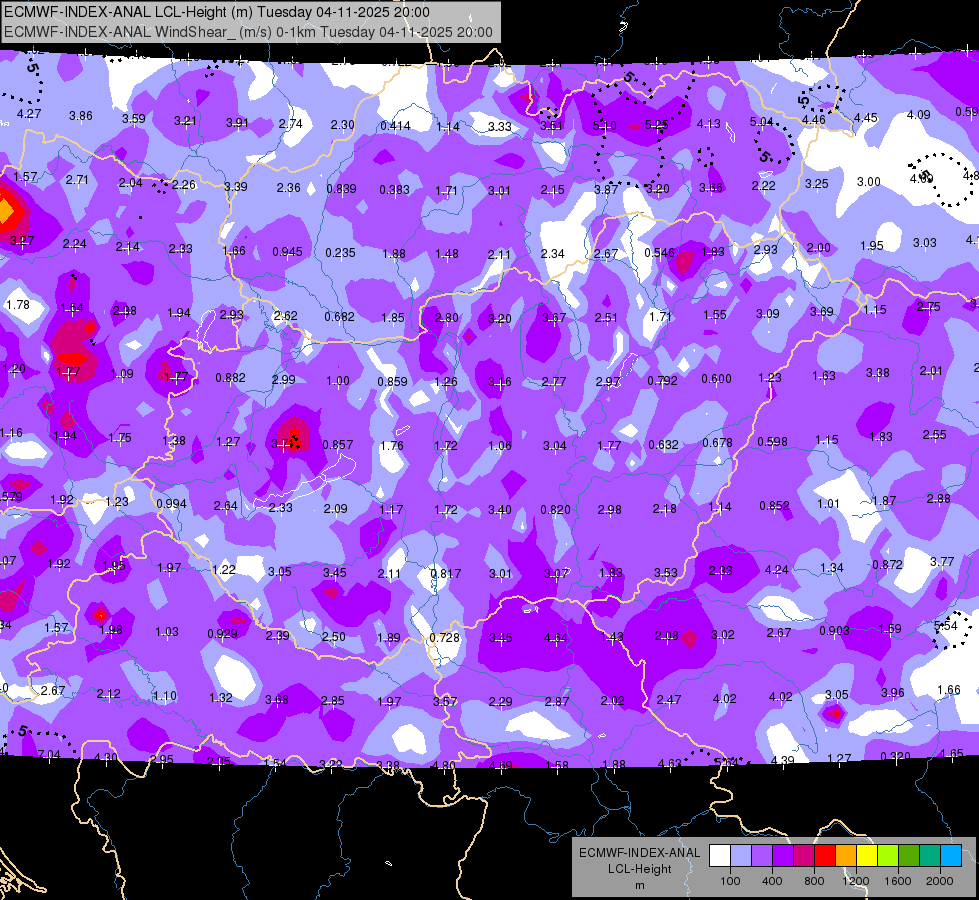Click the 'LCL-Height' label in legend

pyautogui.click(x=639, y=869)
